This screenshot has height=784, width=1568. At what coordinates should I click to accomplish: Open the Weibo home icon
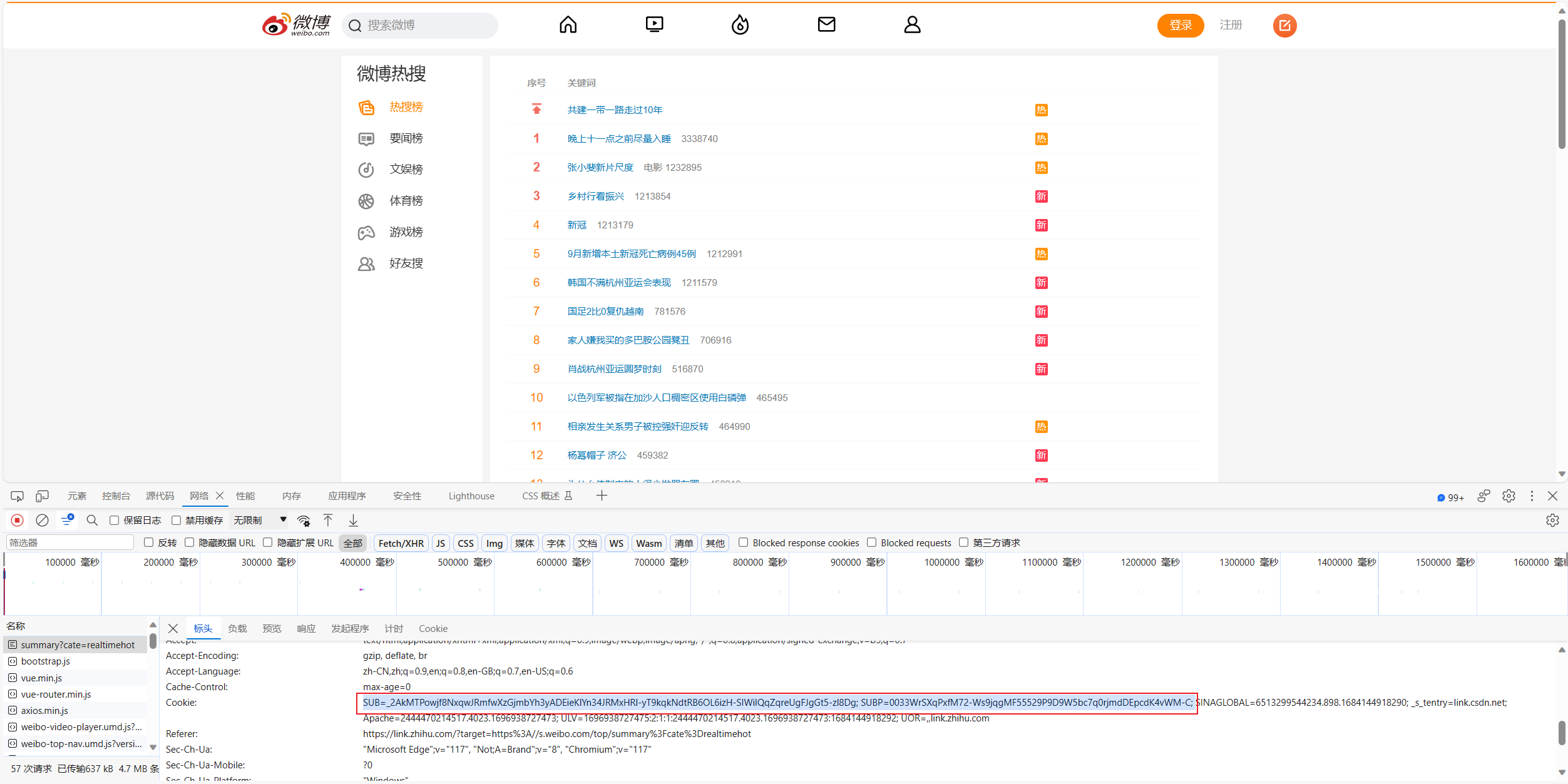(568, 24)
